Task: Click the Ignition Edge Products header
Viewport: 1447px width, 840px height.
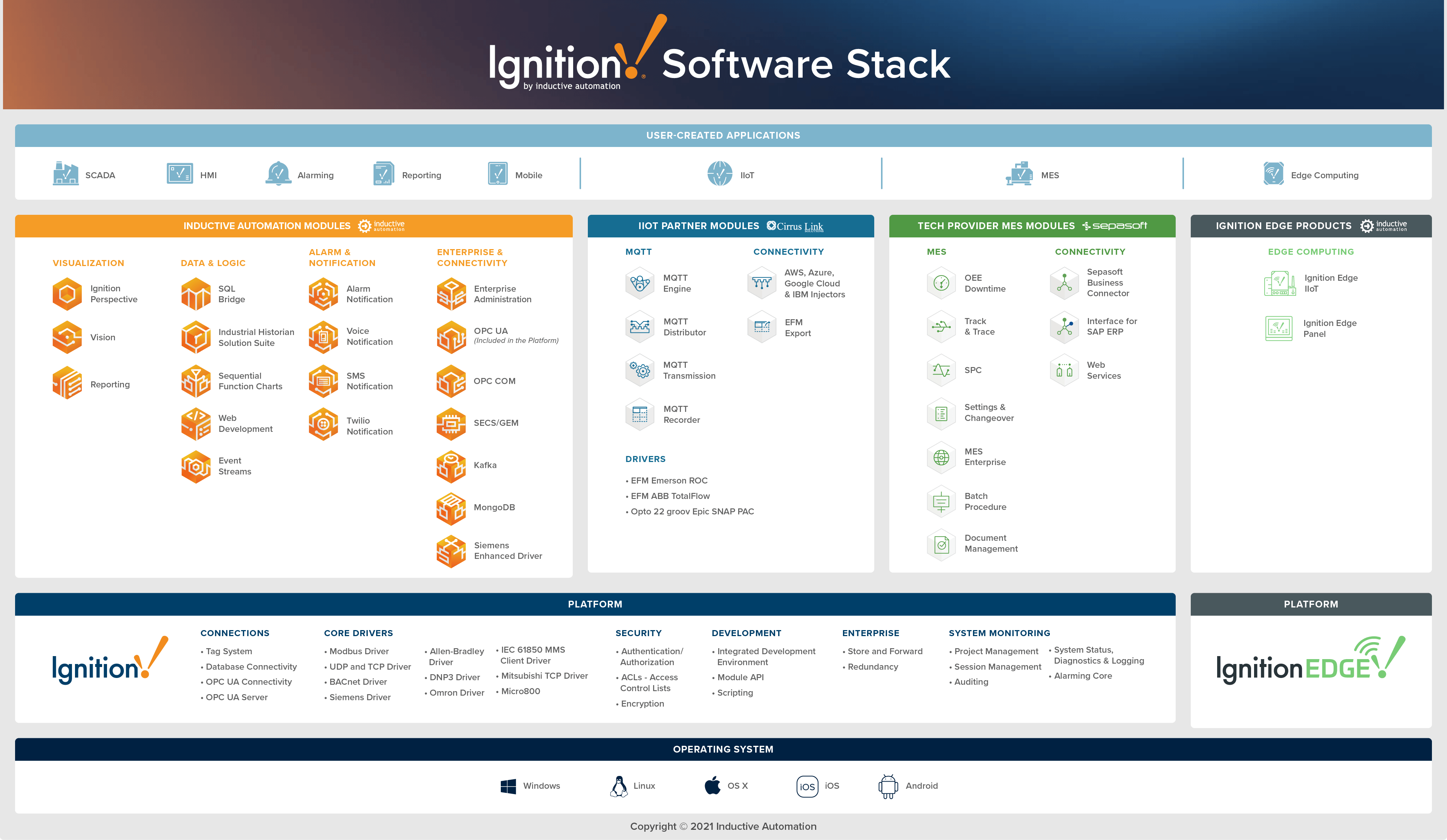Action: point(1311,226)
